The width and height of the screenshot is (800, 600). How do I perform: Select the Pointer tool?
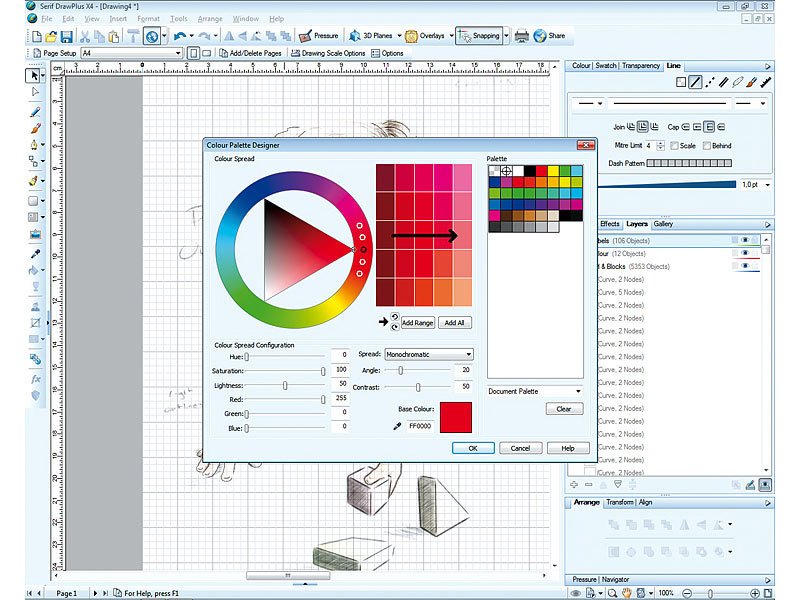[x=33, y=74]
